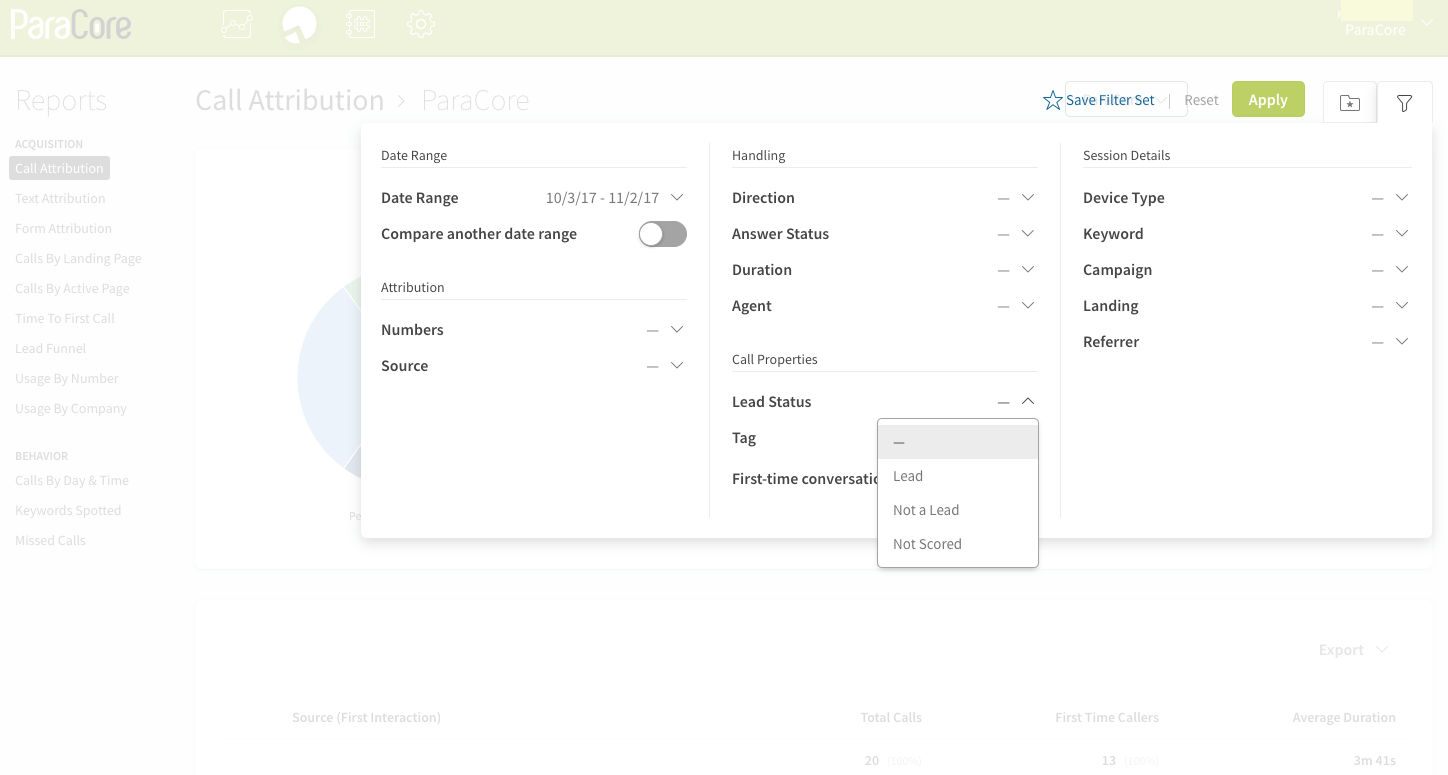Select the blank dash Lead Status option
Viewport: 1448px width, 775px height.
tap(958, 442)
